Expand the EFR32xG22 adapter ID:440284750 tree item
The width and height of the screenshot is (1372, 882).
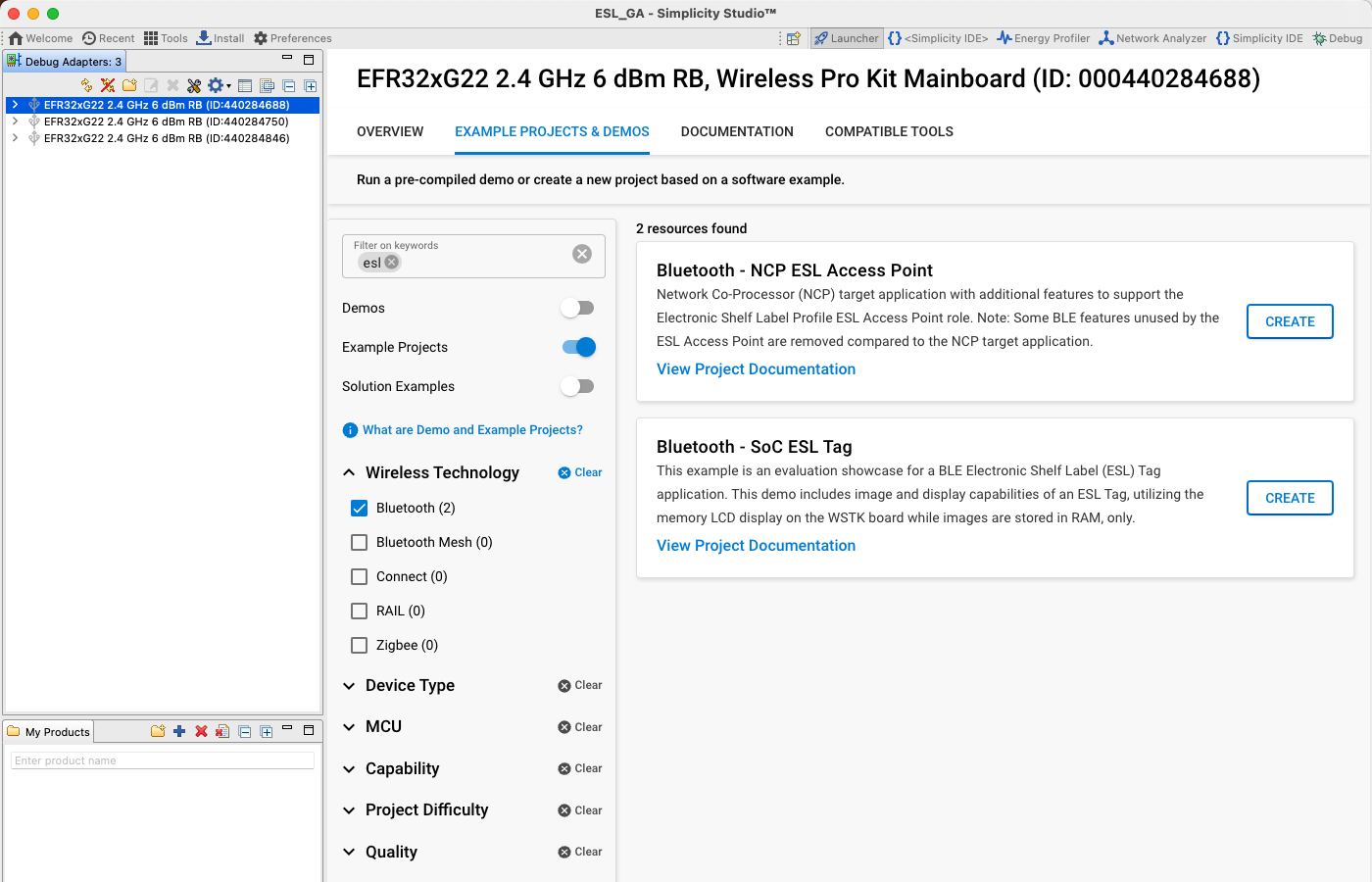14,122
